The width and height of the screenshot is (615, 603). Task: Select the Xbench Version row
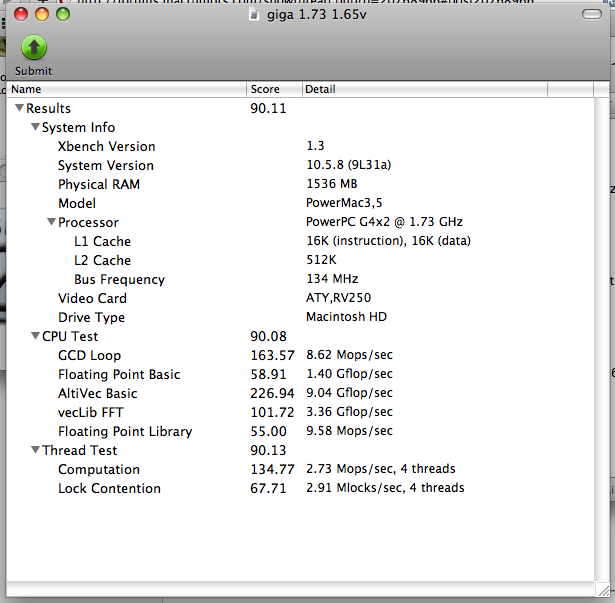coord(300,146)
